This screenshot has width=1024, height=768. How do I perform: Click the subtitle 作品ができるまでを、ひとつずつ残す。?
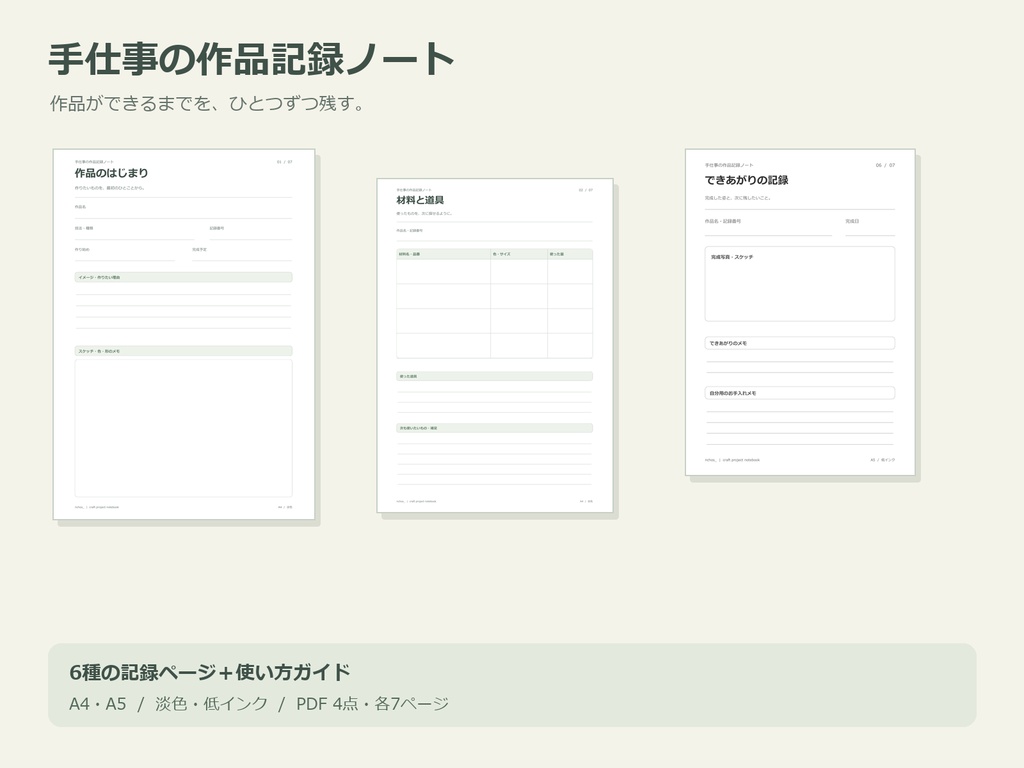click(208, 103)
